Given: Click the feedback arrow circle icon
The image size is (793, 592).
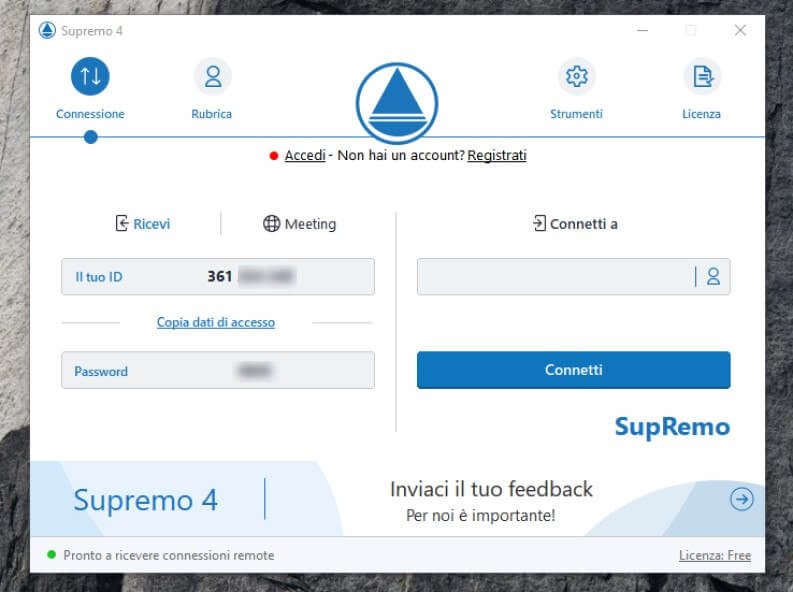Looking at the screenshot, I should pos(741,499).
